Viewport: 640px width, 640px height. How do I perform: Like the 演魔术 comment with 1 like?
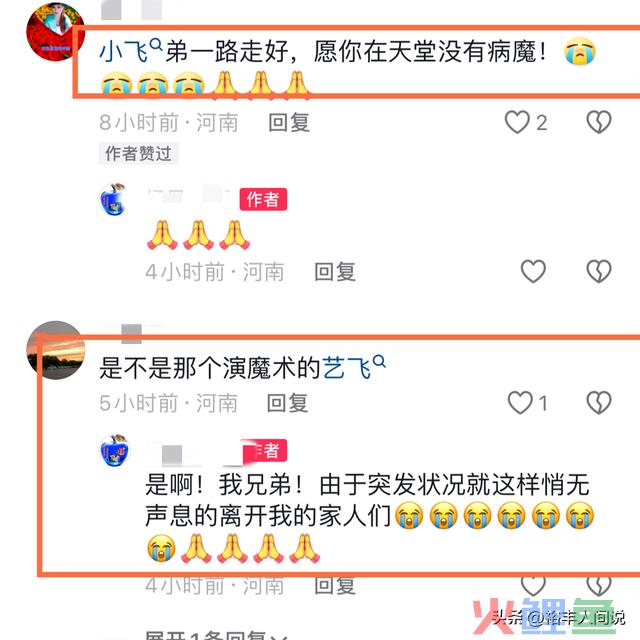[x=520, y=403]
